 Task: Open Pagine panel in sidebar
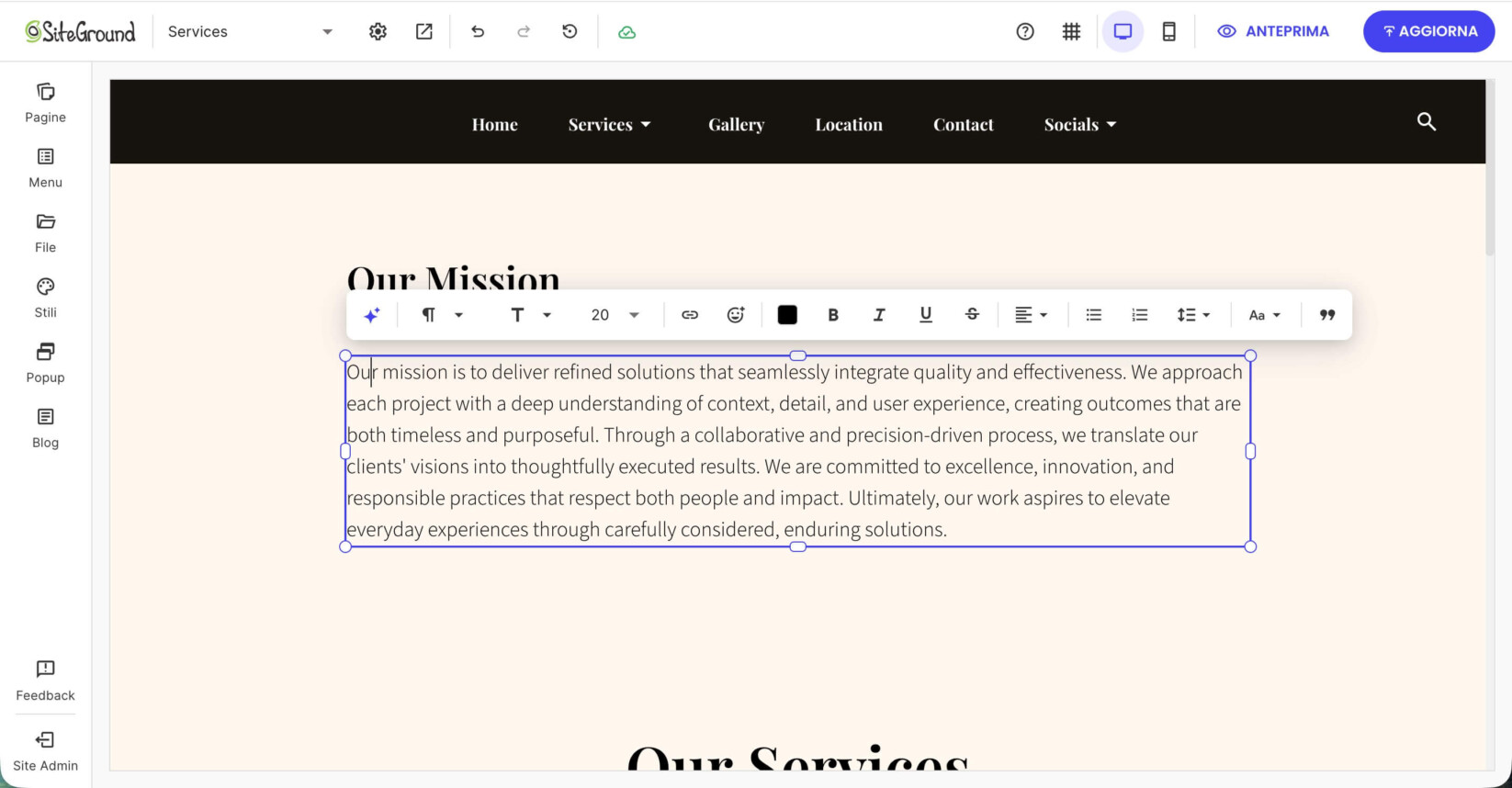[x=45, y=103]
